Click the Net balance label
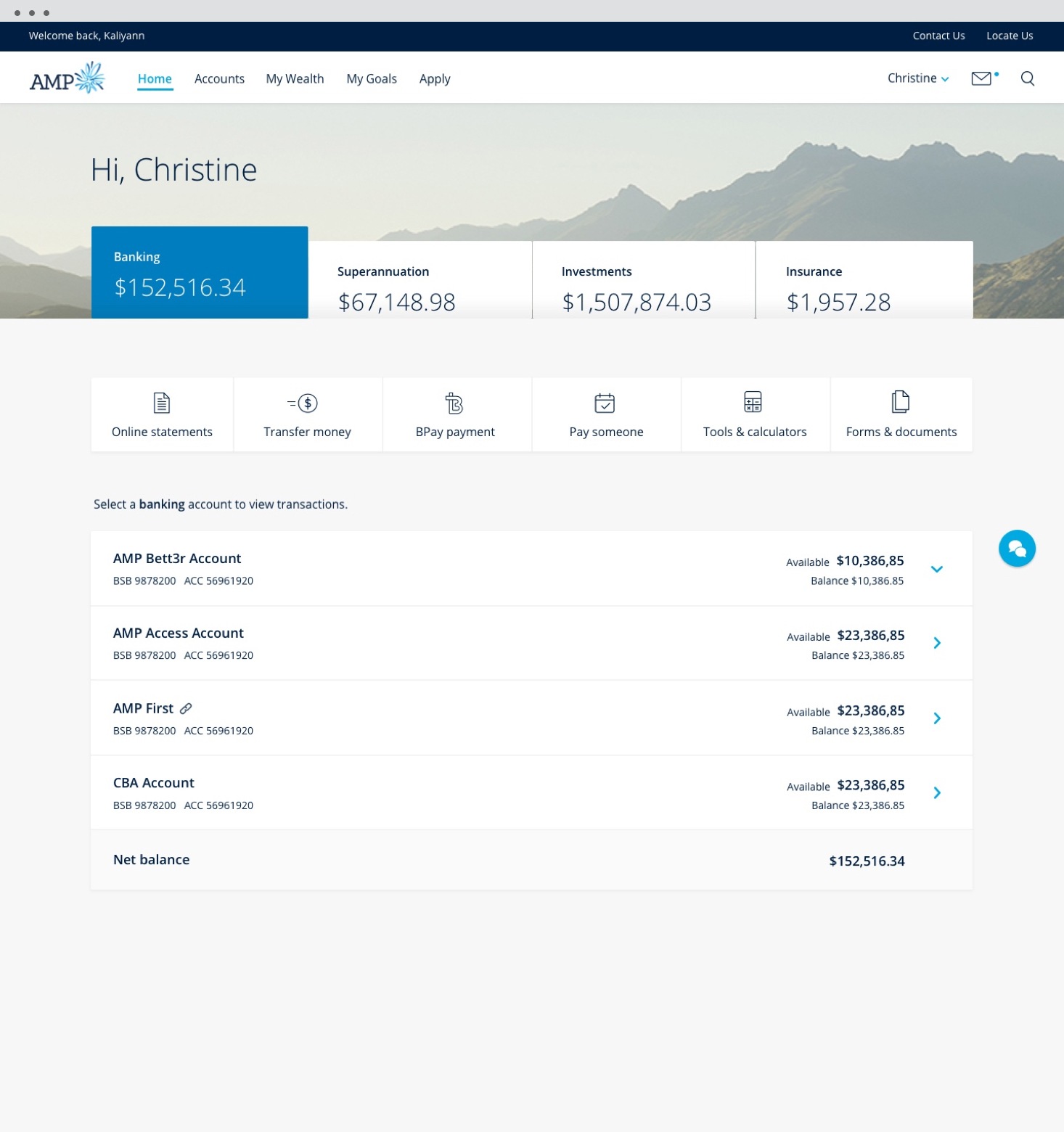 coord(151,860)
